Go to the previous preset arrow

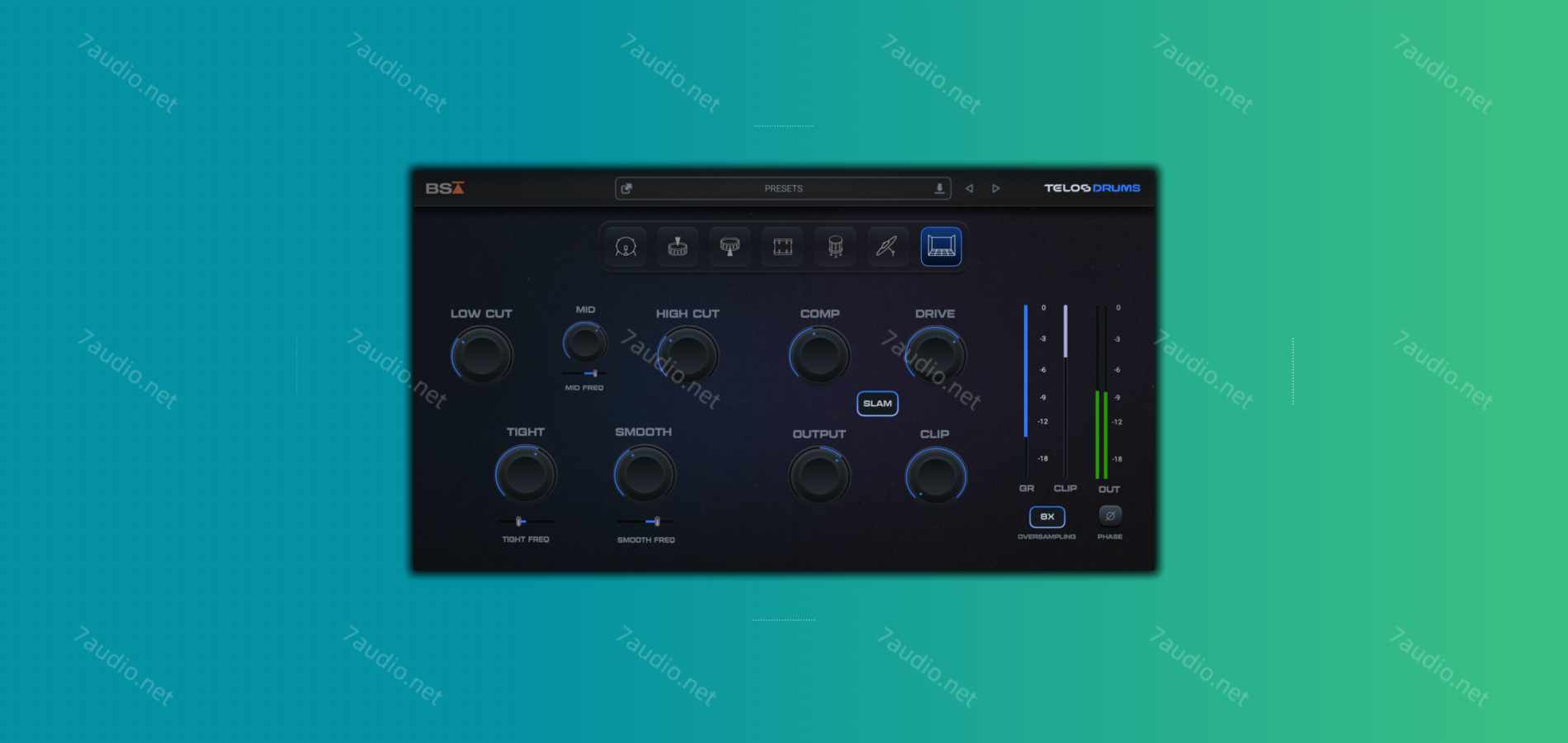[970, 188]
